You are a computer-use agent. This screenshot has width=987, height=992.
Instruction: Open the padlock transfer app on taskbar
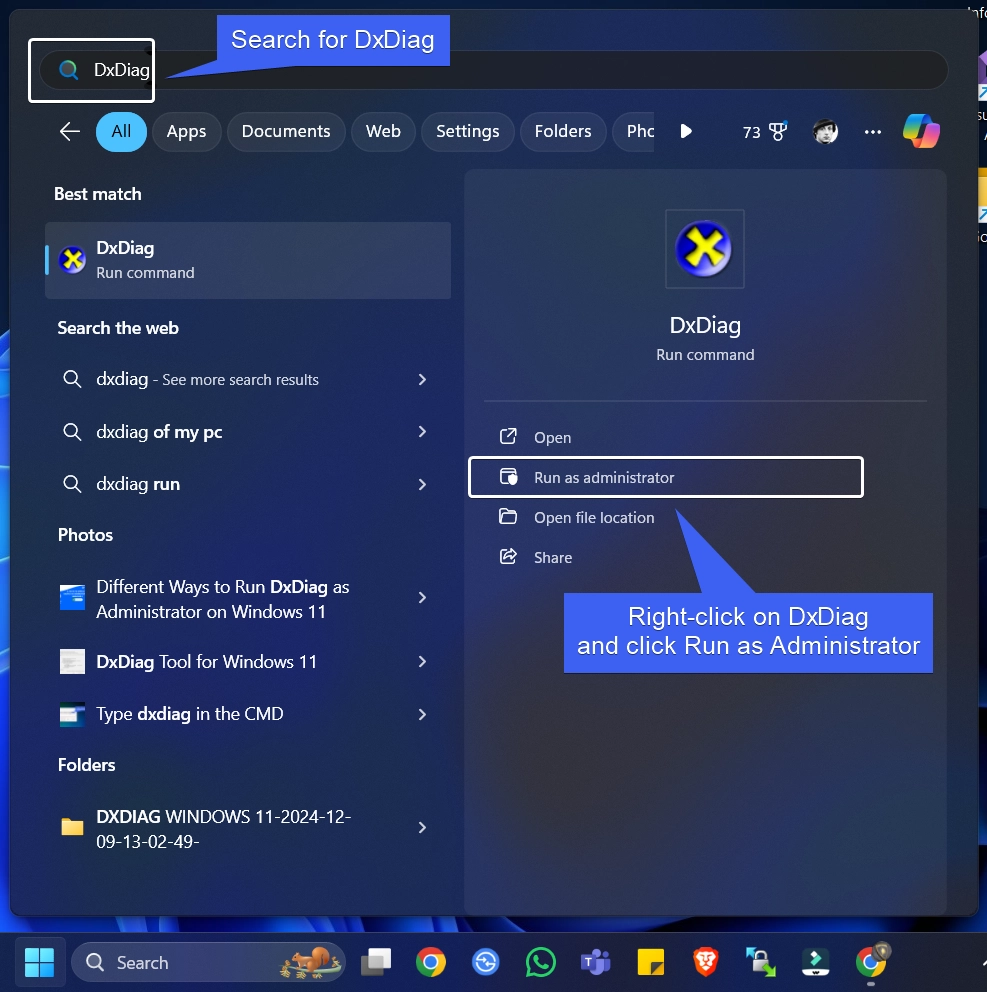click(760, 962)
